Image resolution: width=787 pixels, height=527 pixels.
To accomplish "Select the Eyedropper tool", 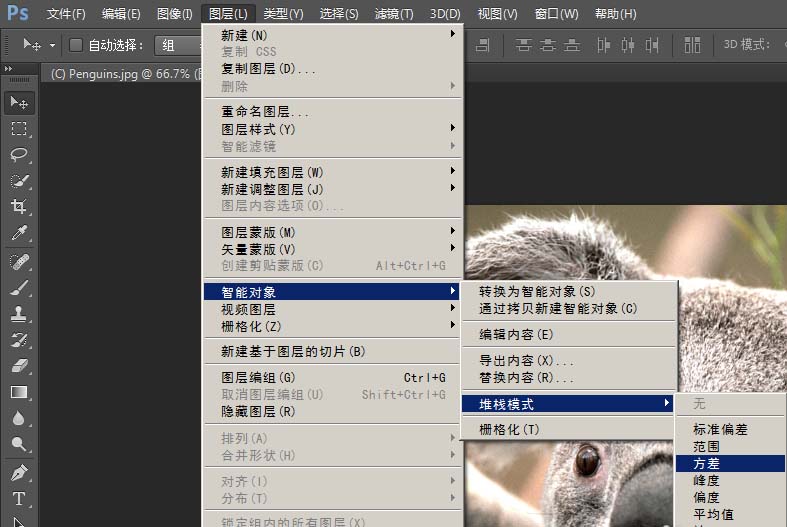I will pyautogui.click(x=19, y=232).
